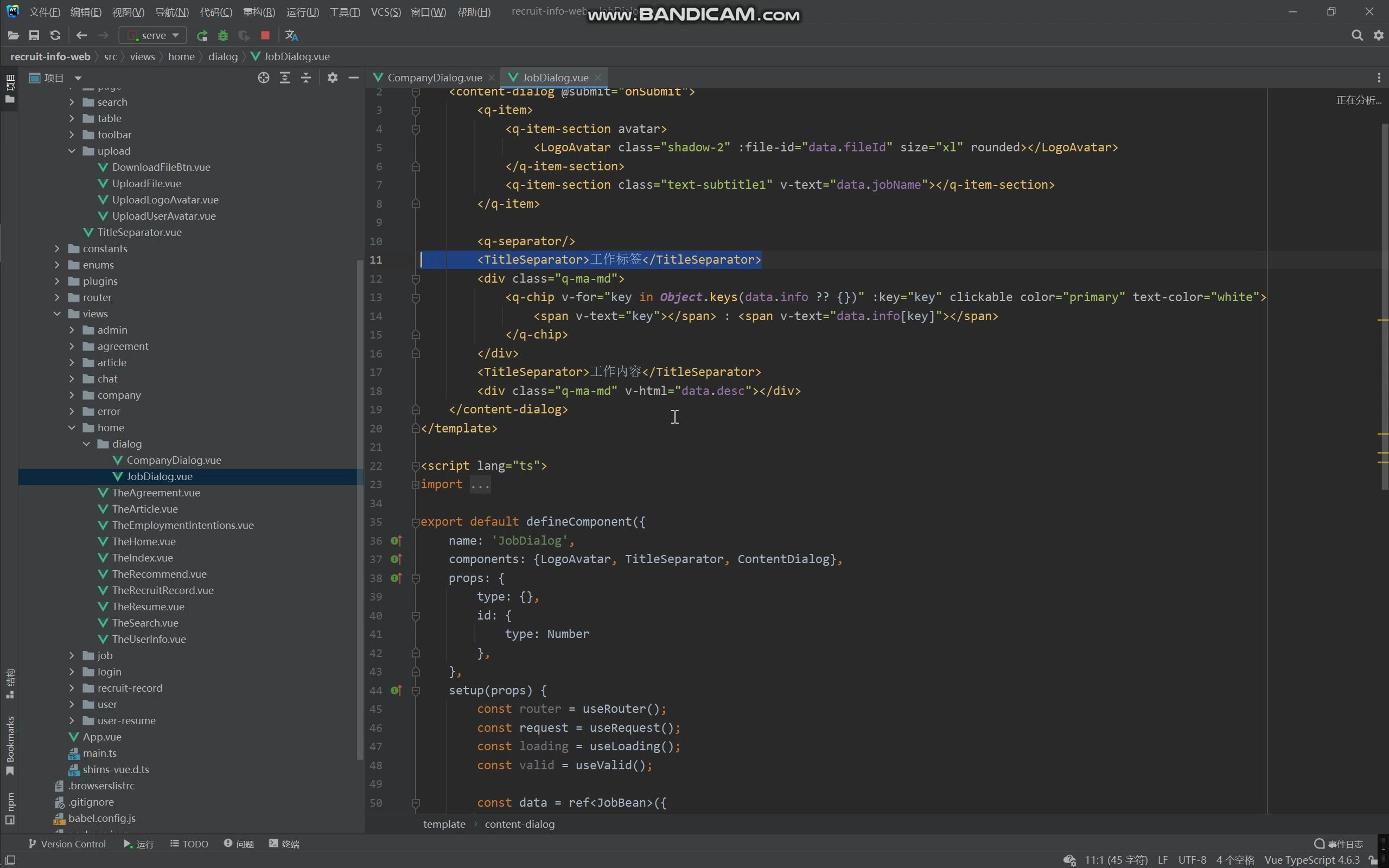The image size is (1389, 868).
Task: Click the Debug bug icon in toolbar
Action: click(x=222, y=36)
